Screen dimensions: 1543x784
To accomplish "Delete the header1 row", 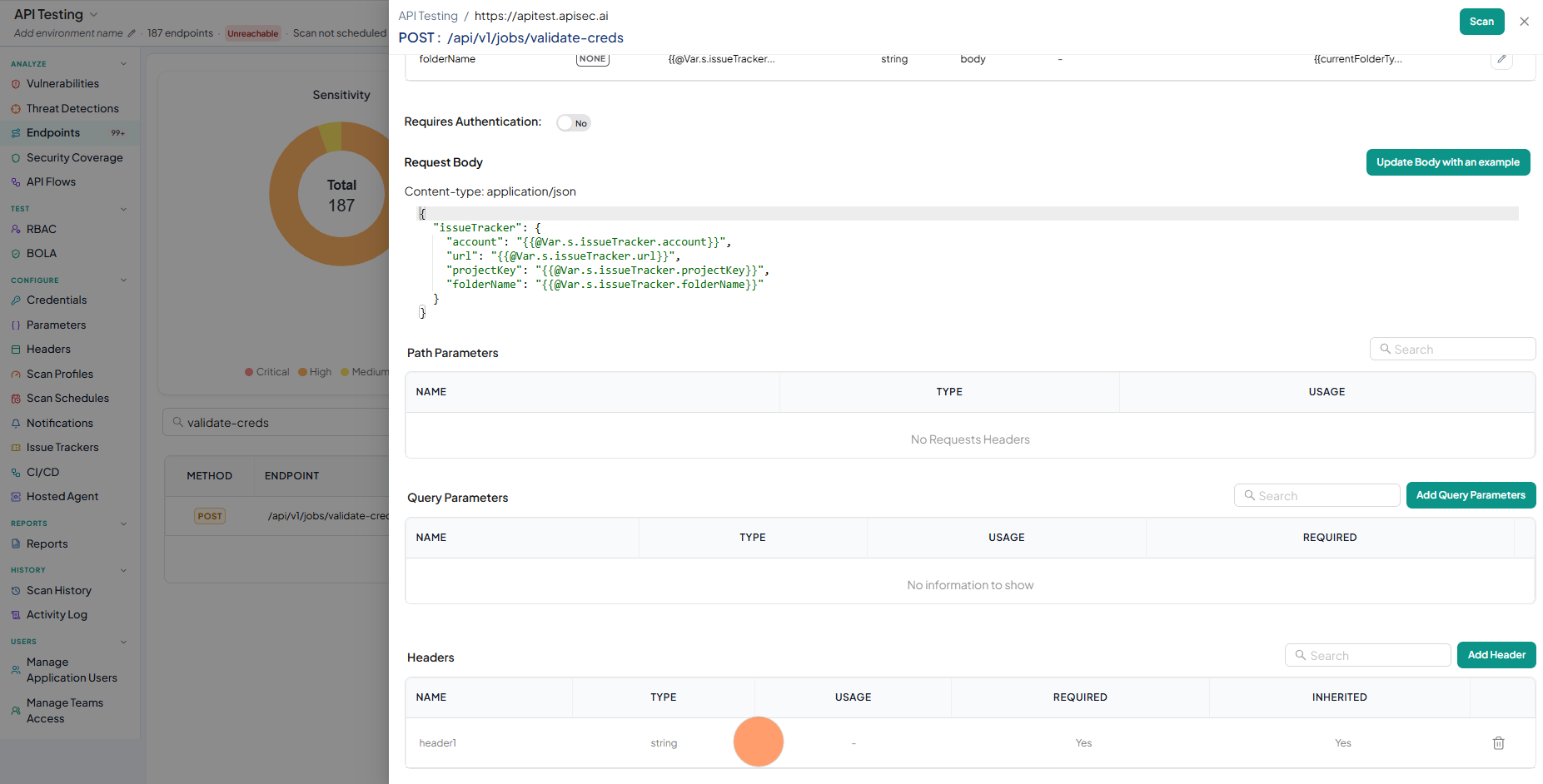I will click(x=1498, y=743).
